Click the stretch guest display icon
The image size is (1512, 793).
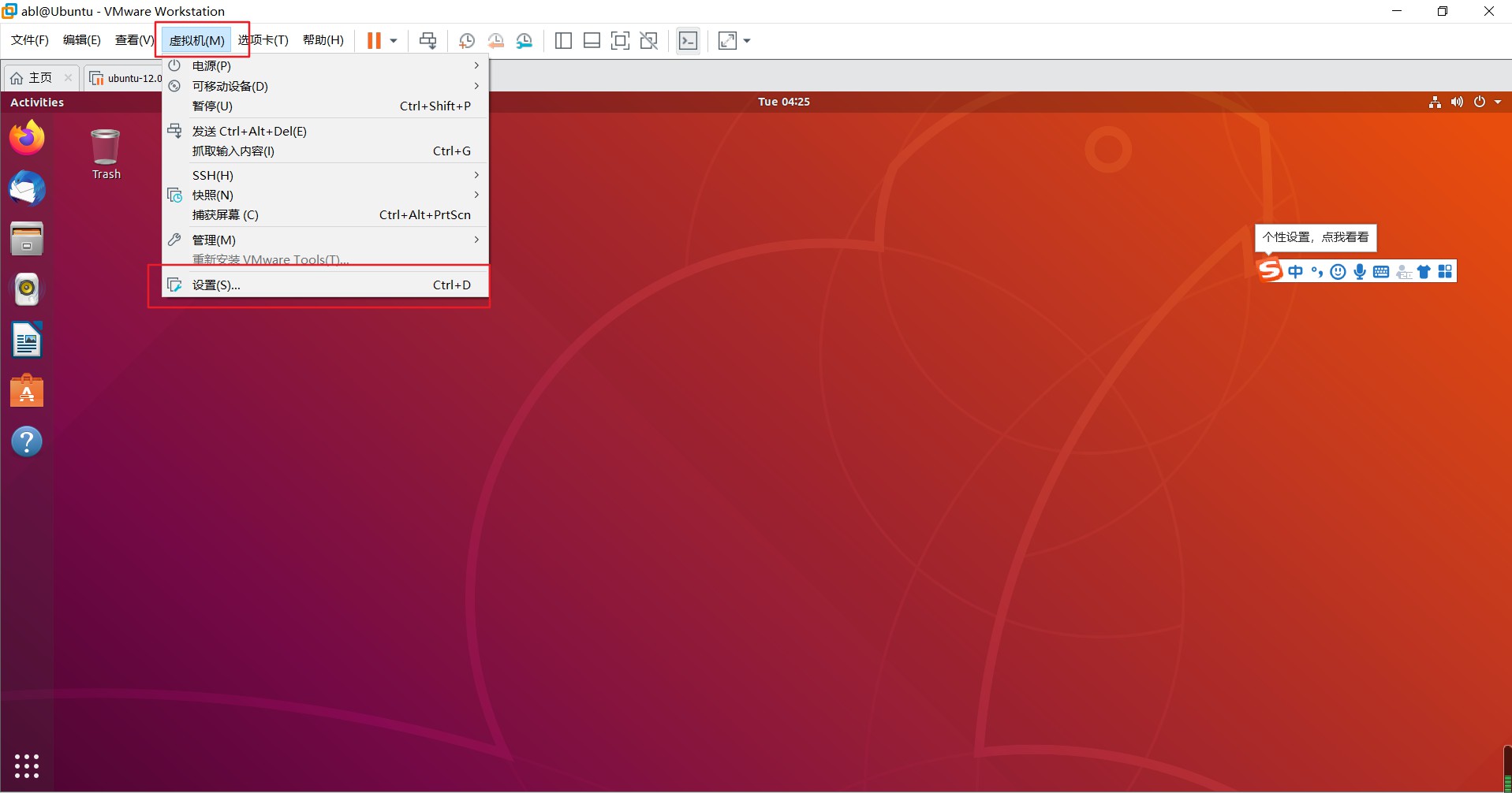[727, 40]
